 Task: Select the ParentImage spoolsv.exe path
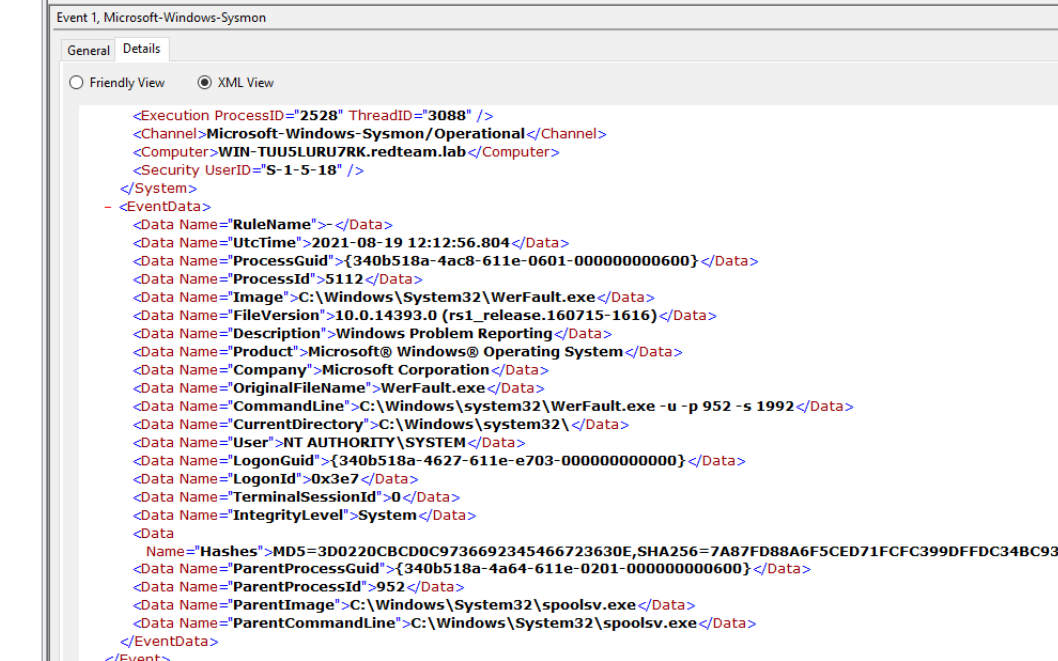click(x=492, y=605)
